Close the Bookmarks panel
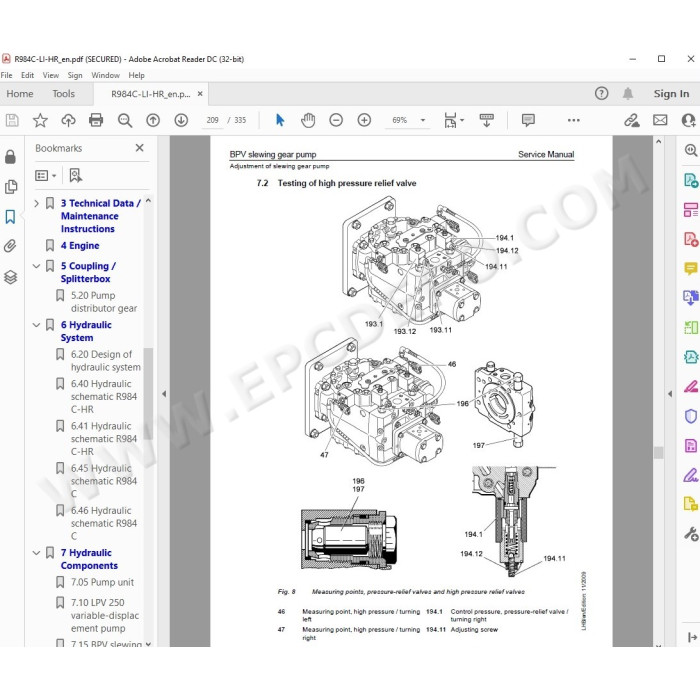Screen dimensions: 700x700 click(140, 148)
